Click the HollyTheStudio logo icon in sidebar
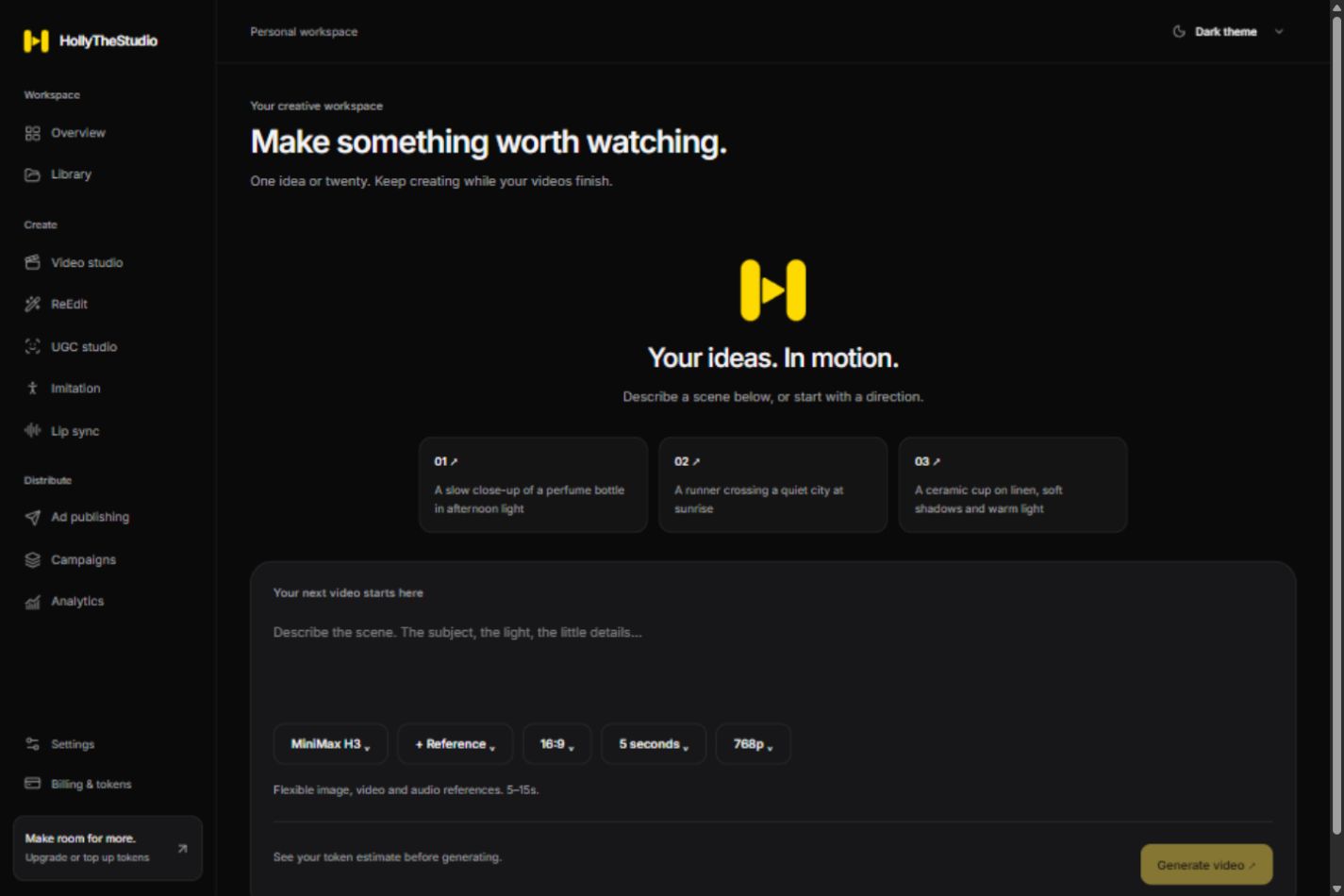 point(36,41)
